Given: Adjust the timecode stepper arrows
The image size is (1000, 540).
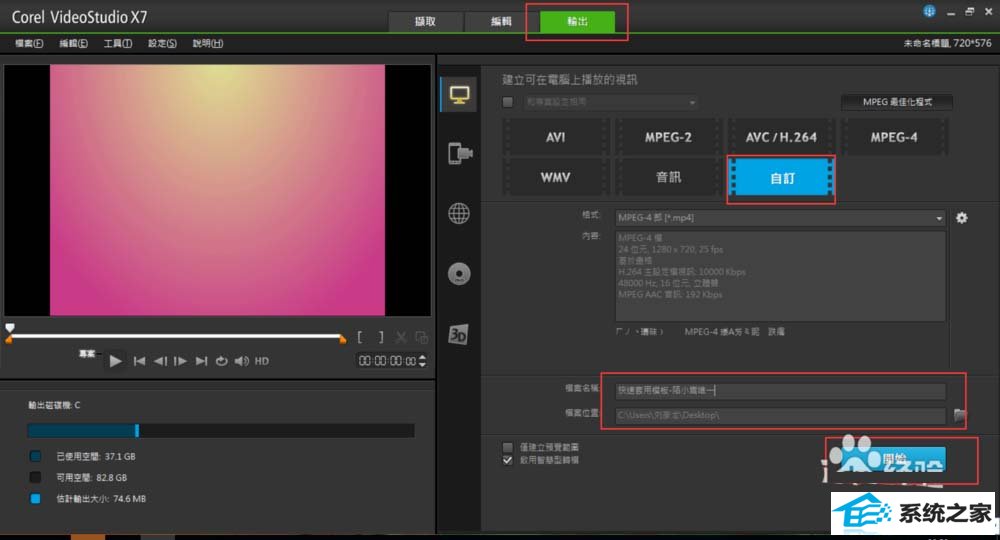Looking at the screenshot, I should tap(422, 361).
